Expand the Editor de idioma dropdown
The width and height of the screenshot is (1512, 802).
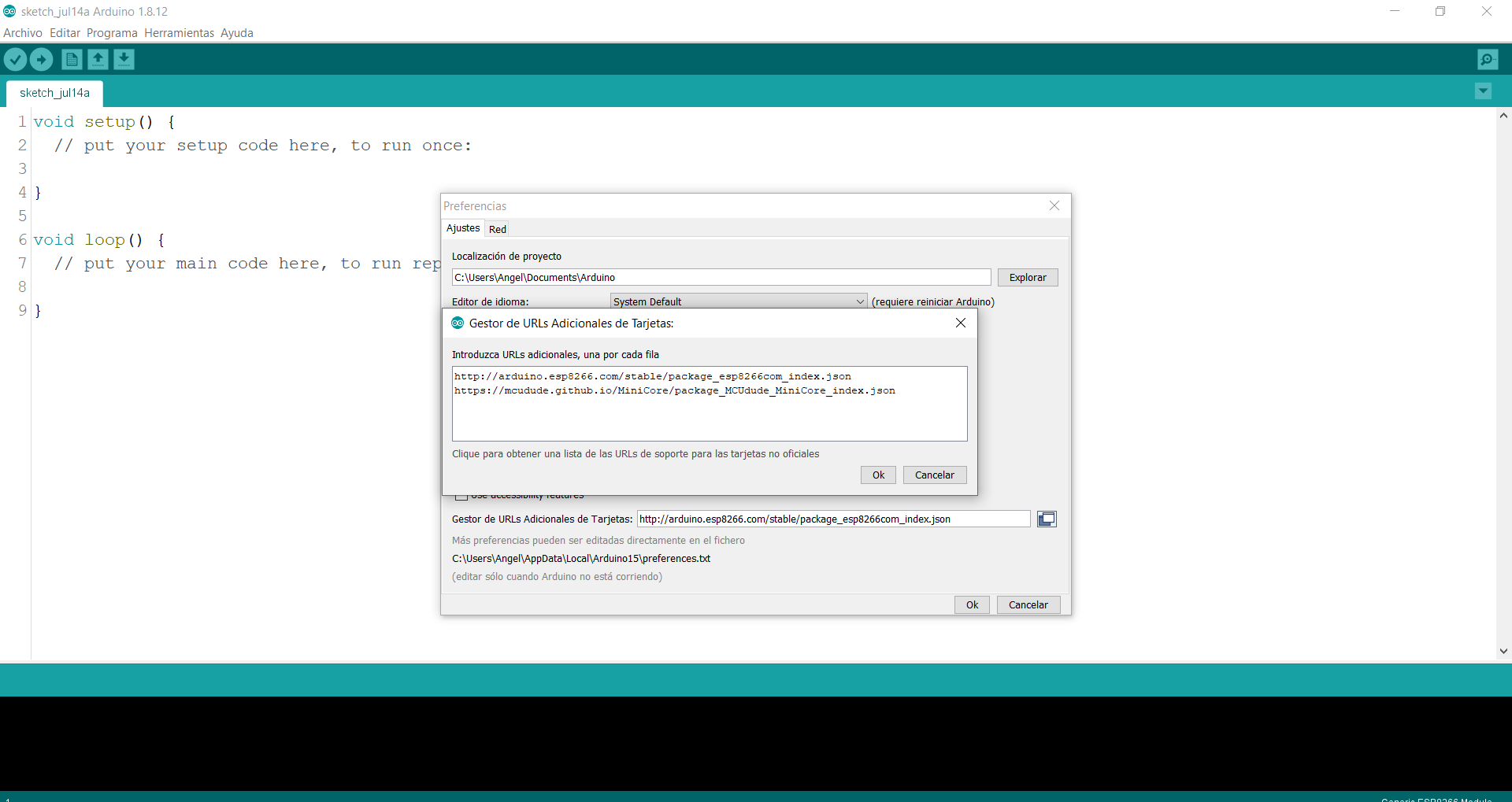tap(739, 301)
